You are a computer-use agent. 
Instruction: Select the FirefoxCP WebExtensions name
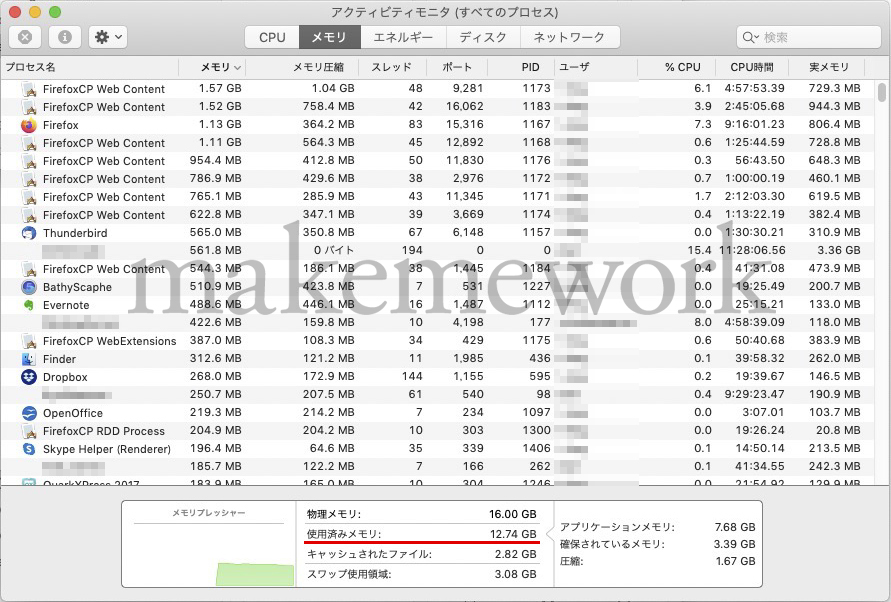tap(110, 341)
